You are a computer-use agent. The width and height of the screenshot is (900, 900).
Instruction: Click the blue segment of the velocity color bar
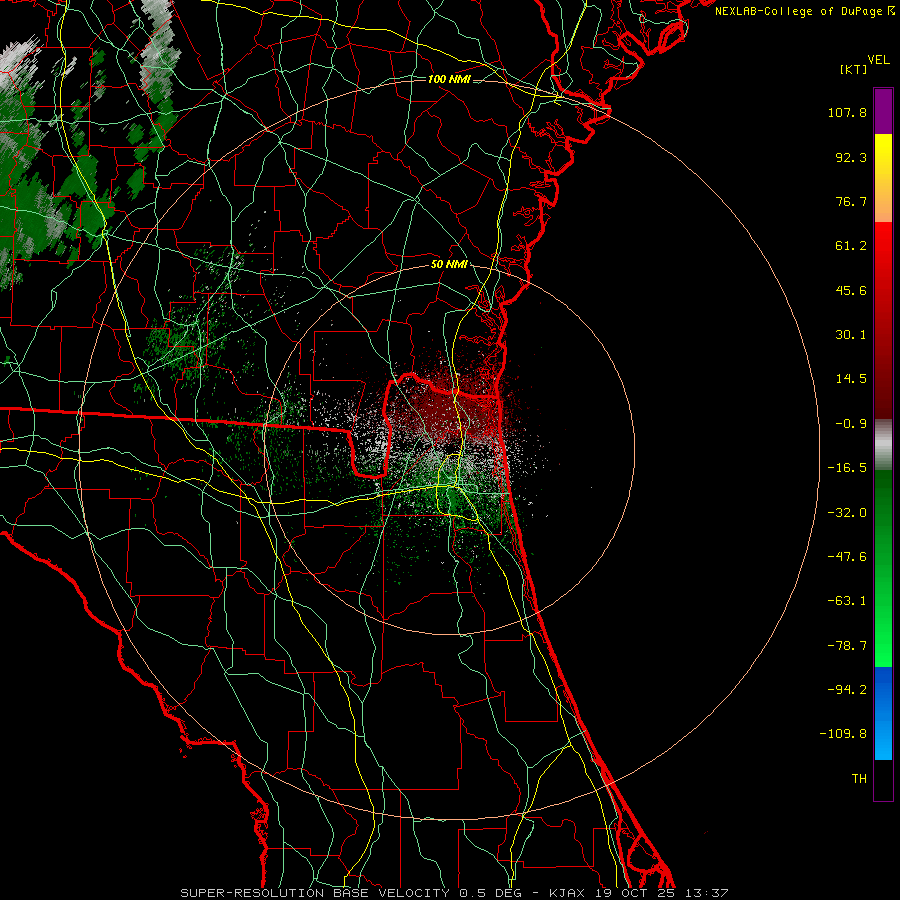click(883, 713)
